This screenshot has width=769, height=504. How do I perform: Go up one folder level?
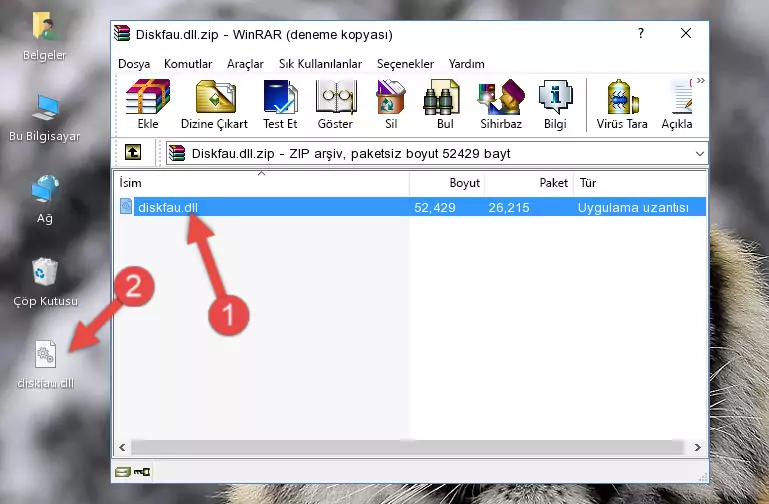[133, 152]
